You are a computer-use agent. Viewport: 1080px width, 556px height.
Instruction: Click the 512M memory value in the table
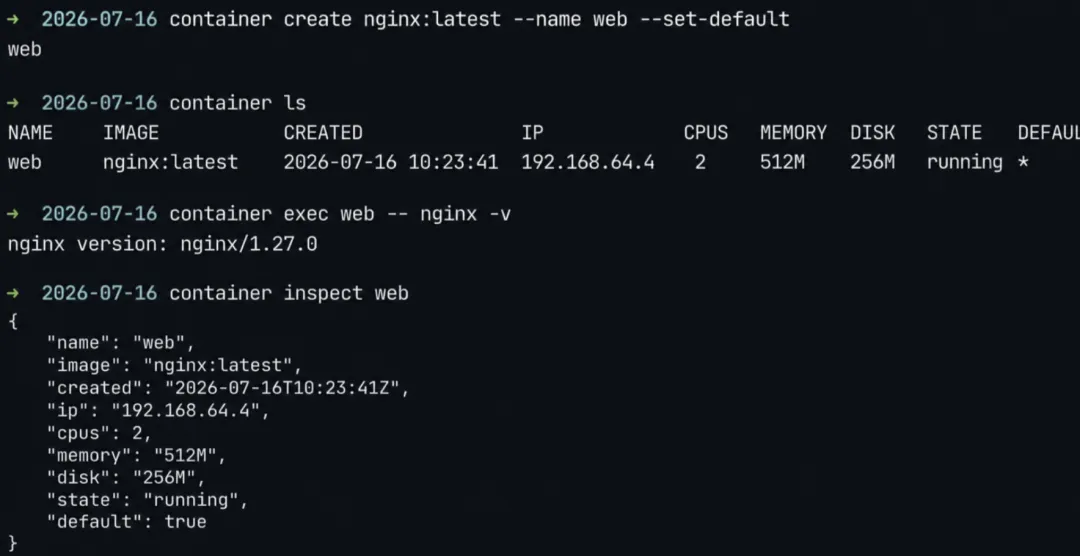click(782, 163)
